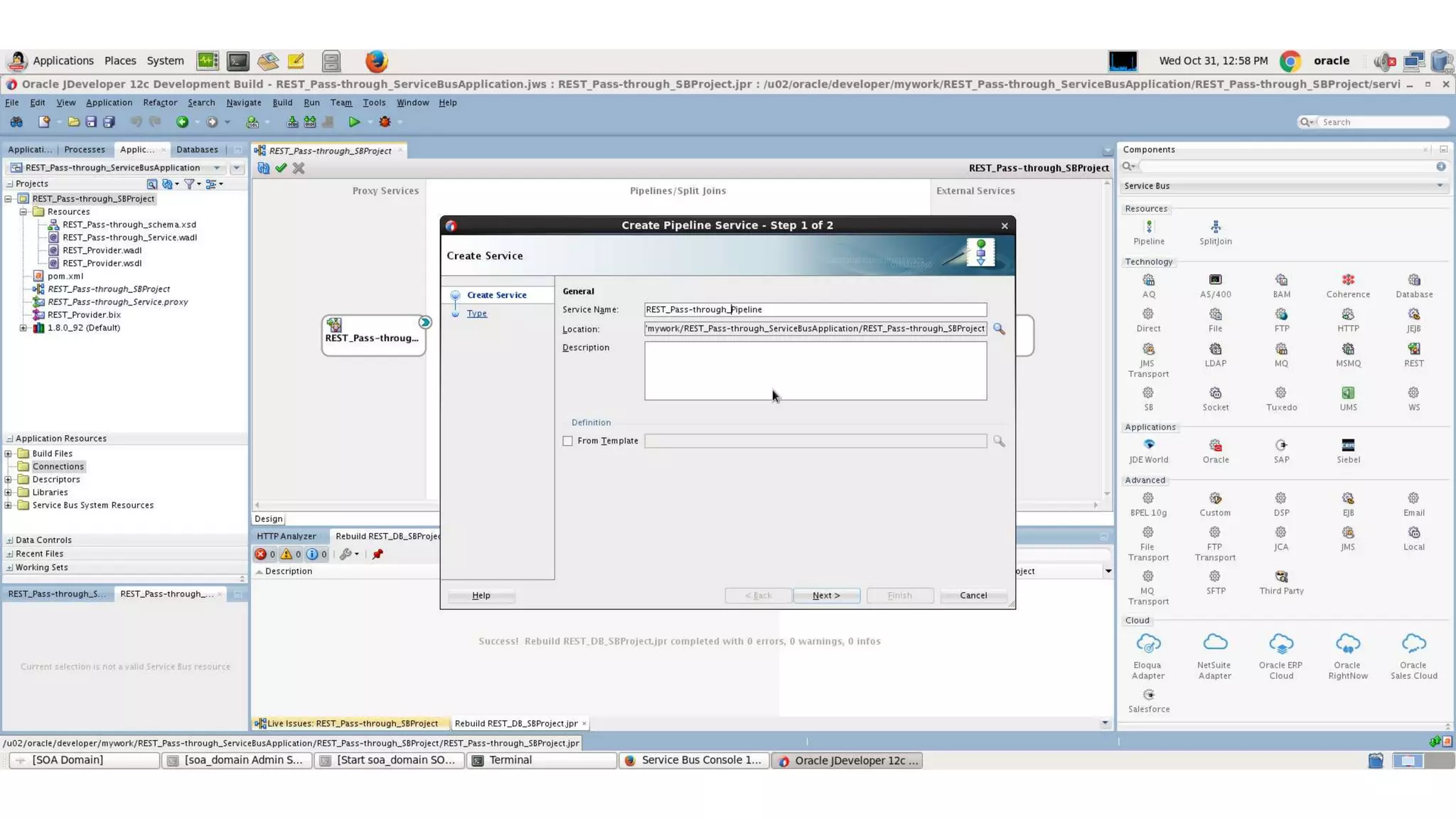This screenshot has height=819, width=1456.
Task: Click the REST technology adapter icon
Action: click(1413, 349)
